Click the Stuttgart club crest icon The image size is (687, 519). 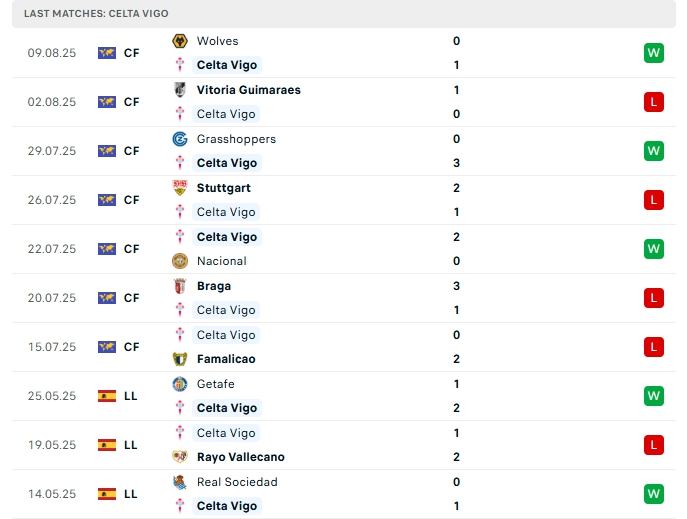click(180, 188)
